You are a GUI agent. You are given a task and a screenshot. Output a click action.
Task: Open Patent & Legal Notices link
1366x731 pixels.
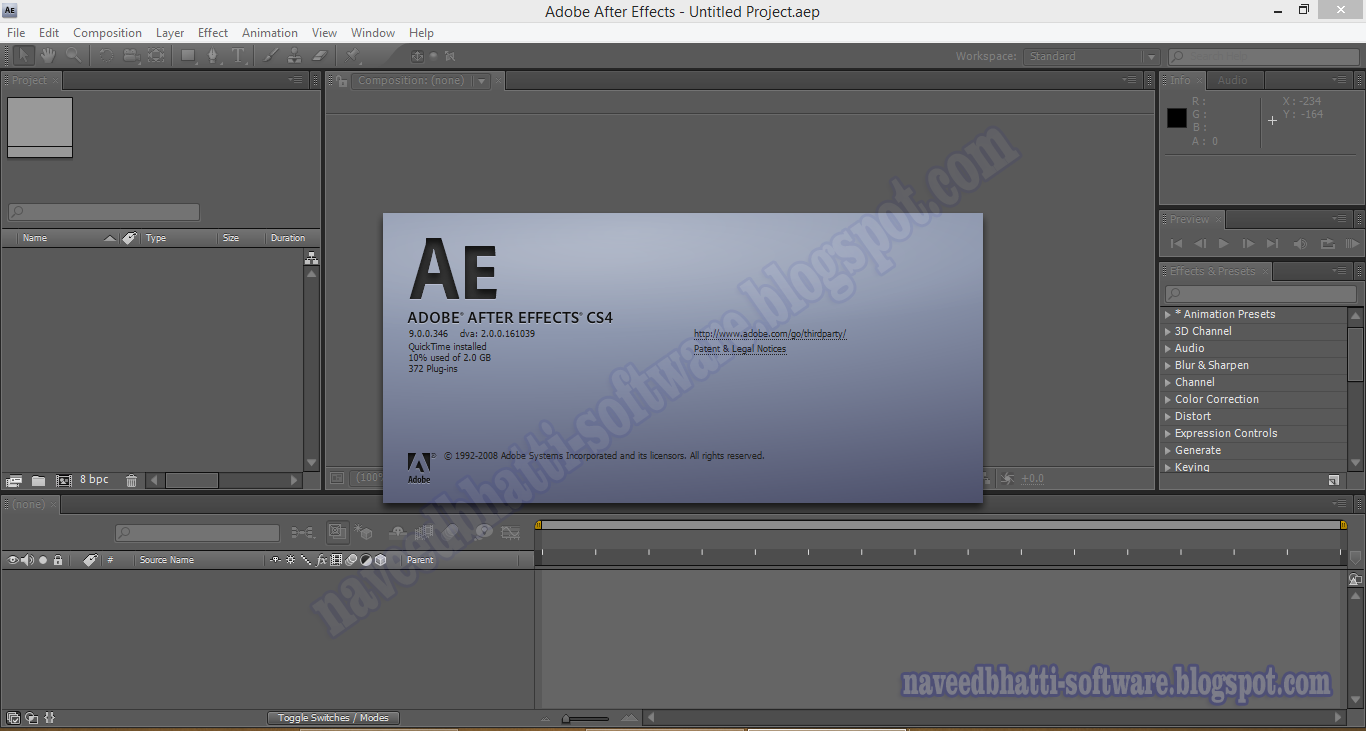coord(740,349)
